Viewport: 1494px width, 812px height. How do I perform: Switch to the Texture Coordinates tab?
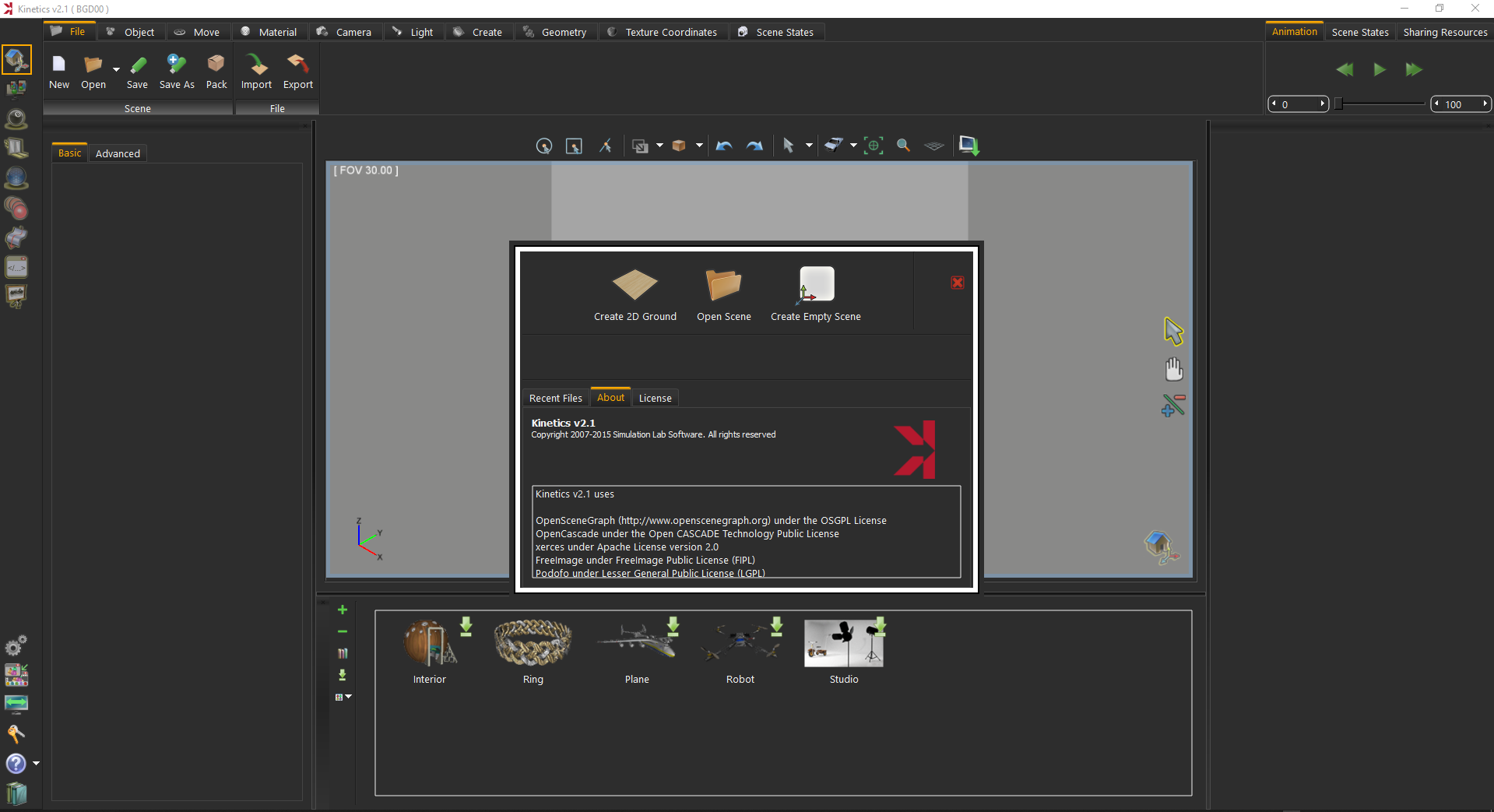pyautogui.click(x=663, y=32)
